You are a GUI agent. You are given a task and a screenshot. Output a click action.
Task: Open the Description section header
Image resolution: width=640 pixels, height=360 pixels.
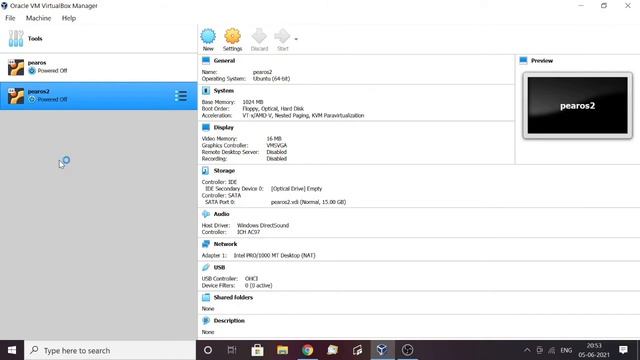click(229, 320)
